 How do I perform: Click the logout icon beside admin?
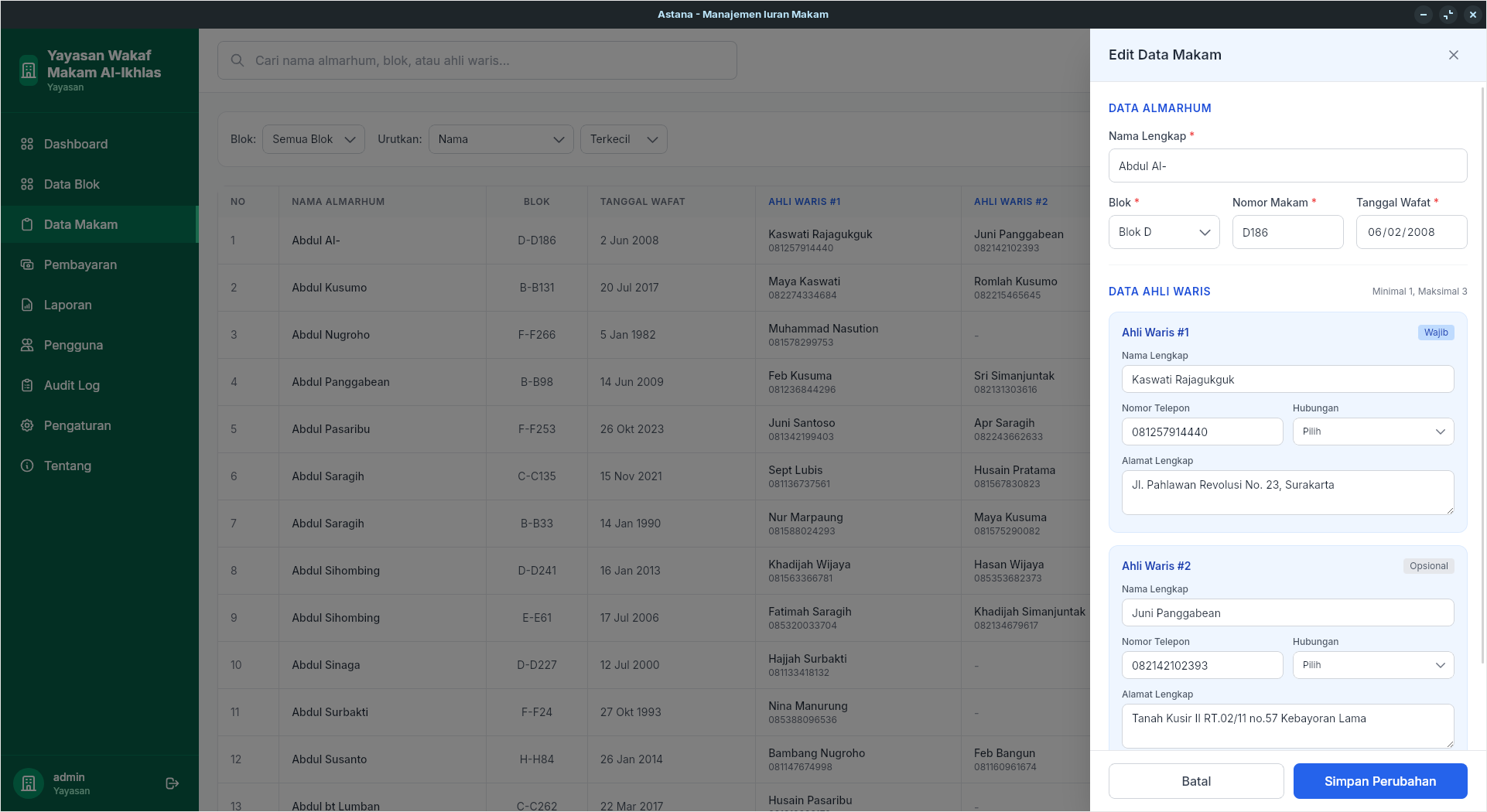coord(173,783)
